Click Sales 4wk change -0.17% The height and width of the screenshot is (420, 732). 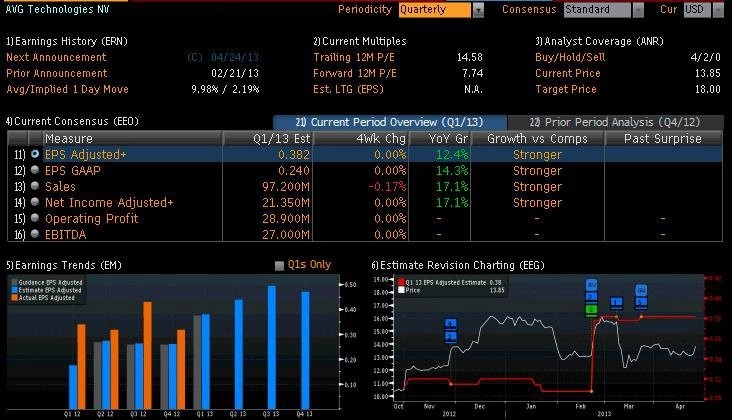[x=387, y=186]
